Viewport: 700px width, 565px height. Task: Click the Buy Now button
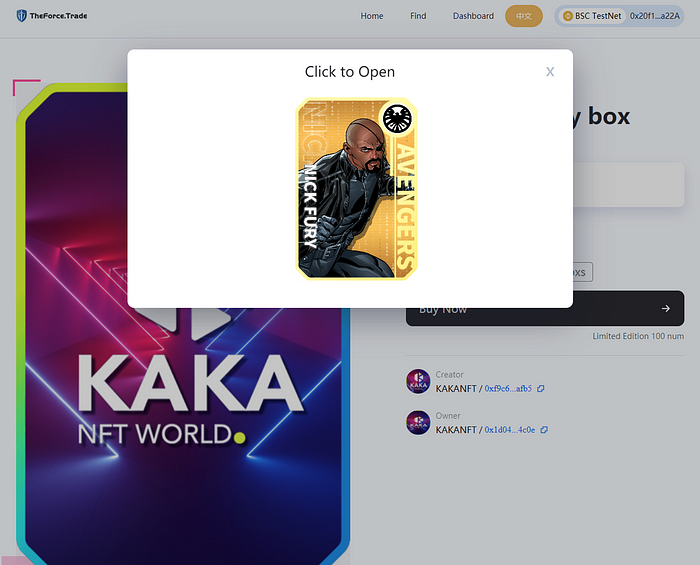[x=545, y=308]
